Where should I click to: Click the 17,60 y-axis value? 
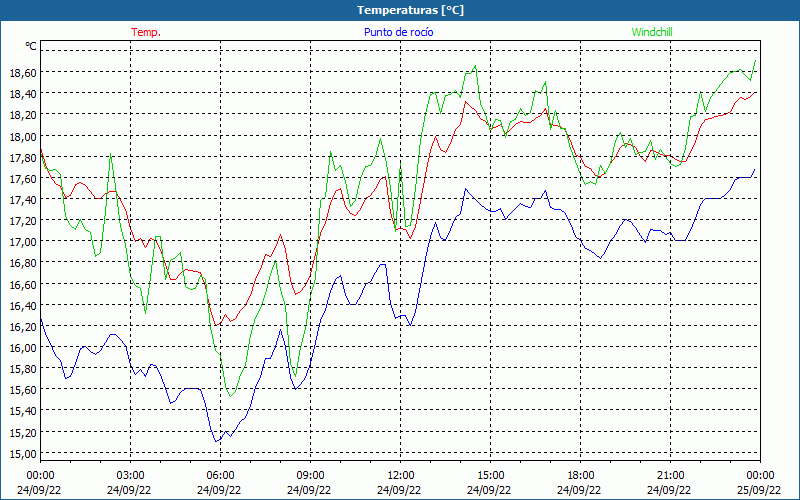[x=23, y=179]
